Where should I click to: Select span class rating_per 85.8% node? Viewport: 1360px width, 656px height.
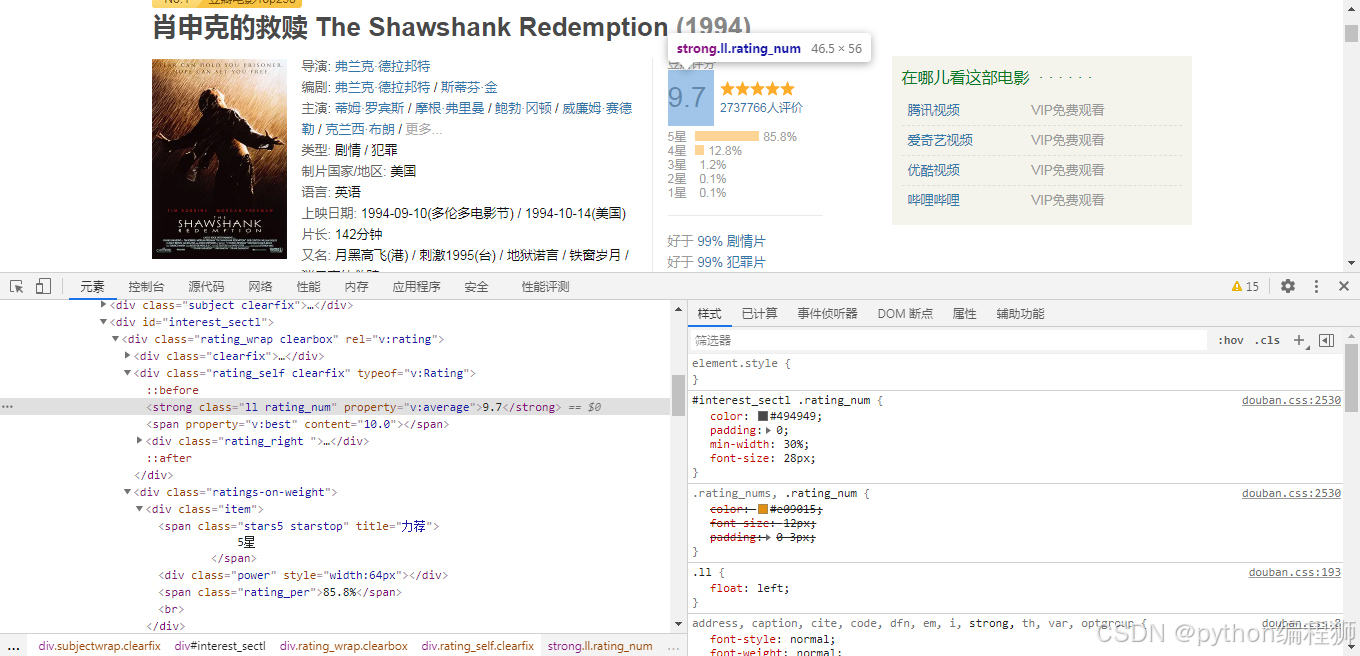click(x=280, y=592)
